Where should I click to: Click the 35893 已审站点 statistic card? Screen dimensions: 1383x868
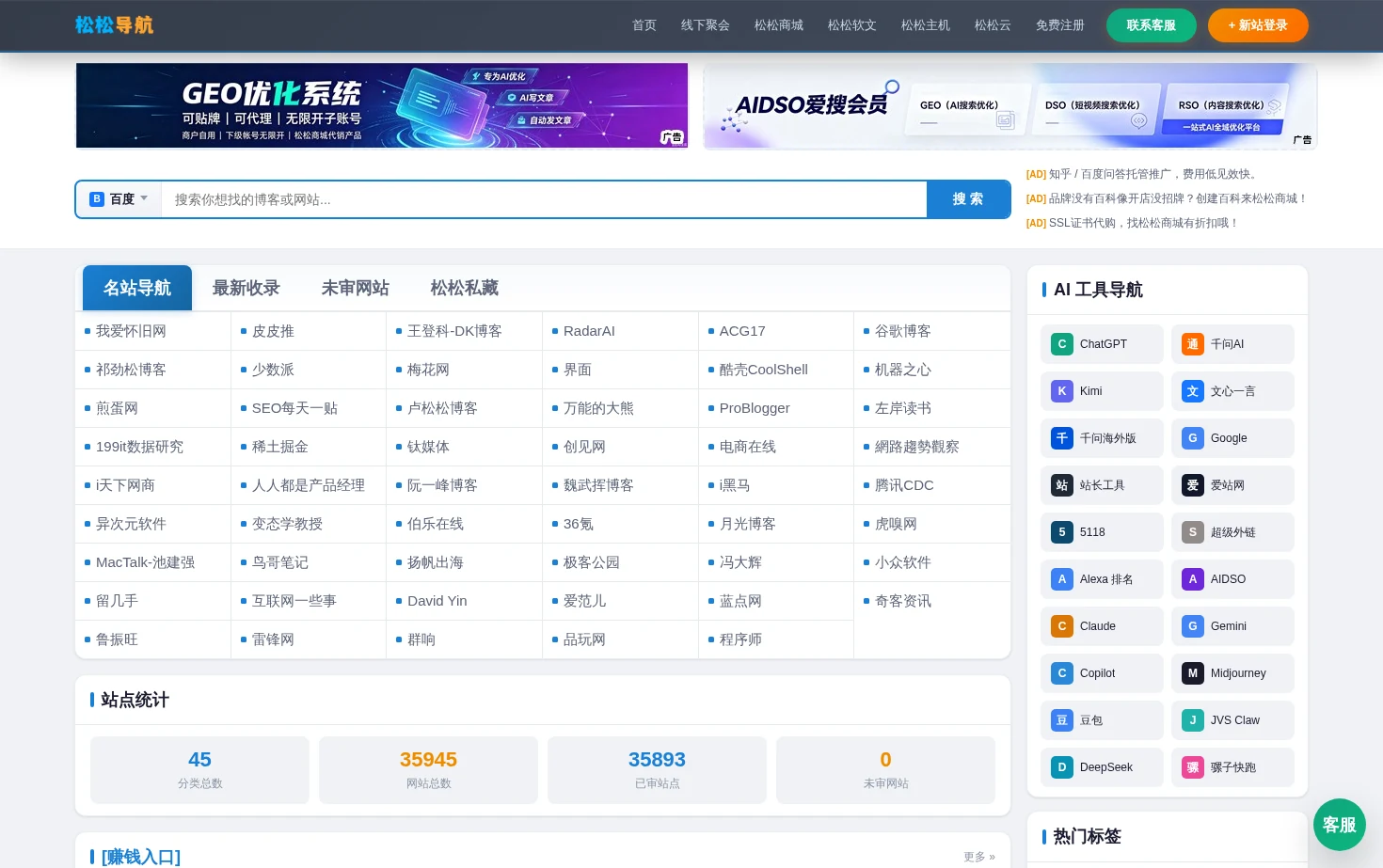(657, 770)
